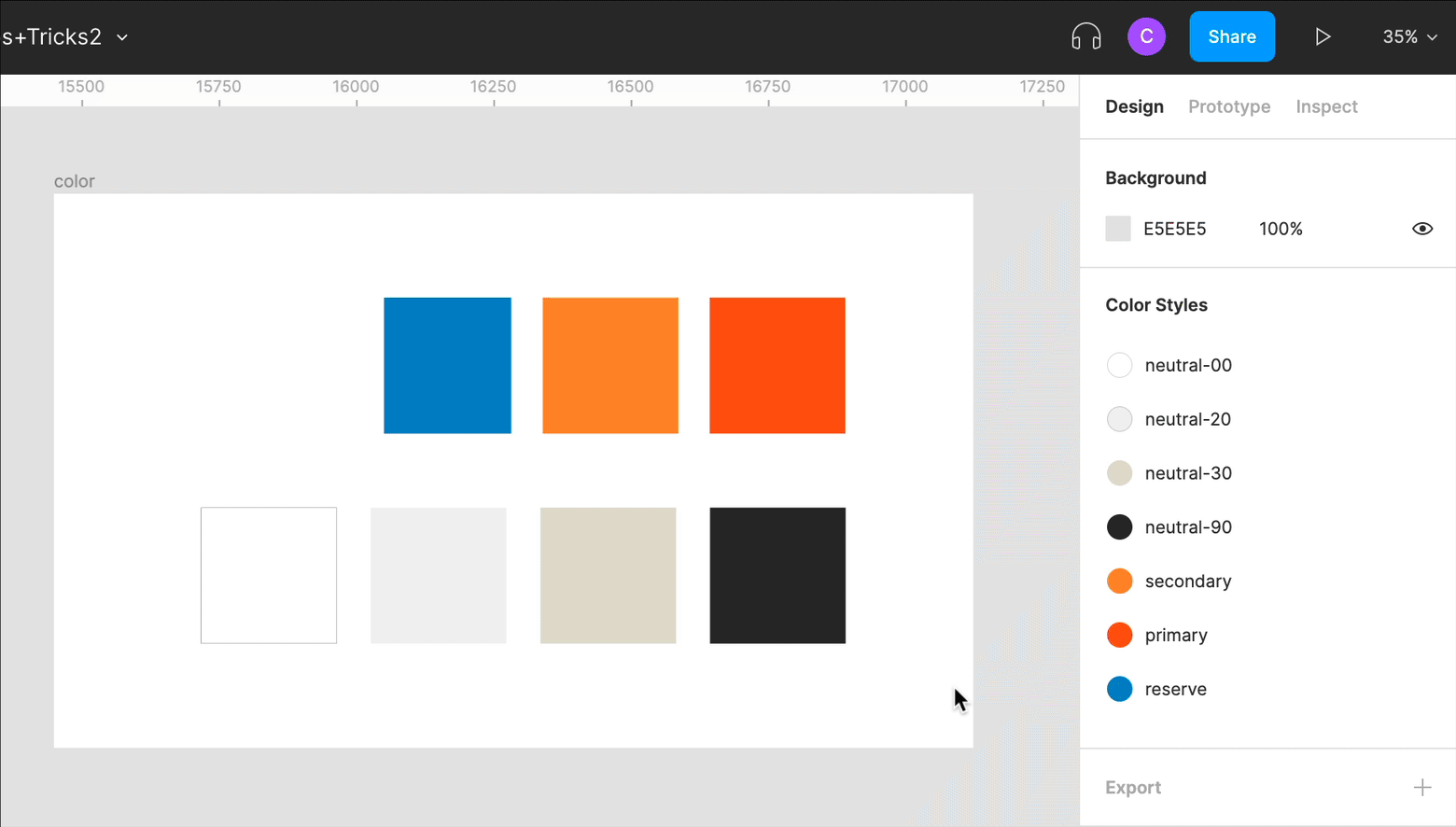The width and height of the screenshot is (1456, 827).
Task: Click the E5E5E5 background color swatch
Action: (x=1117, y=229)
